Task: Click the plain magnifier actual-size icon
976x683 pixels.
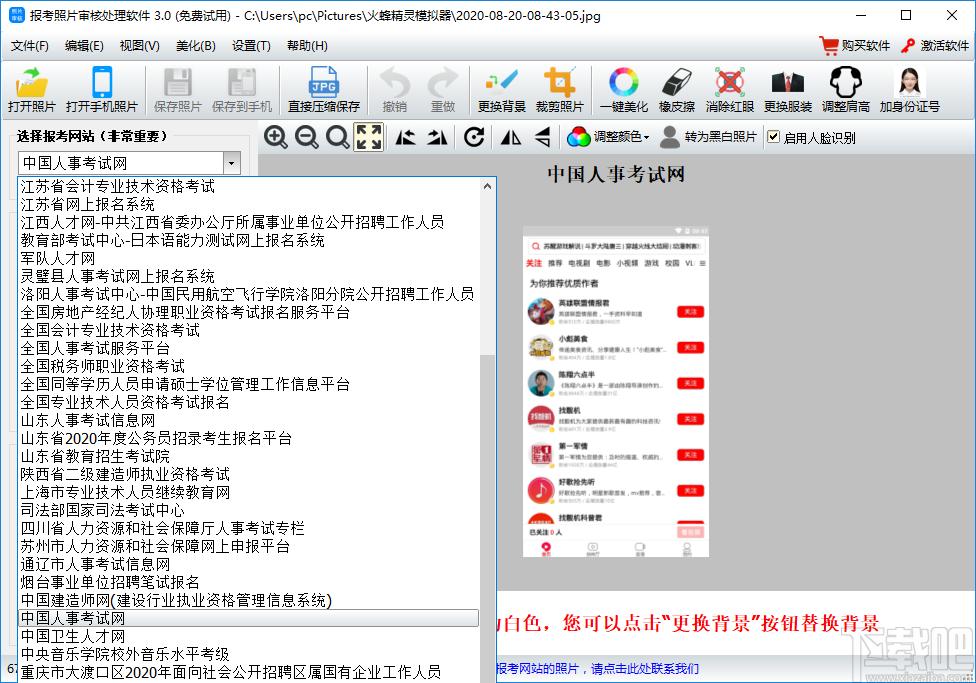Action: [337, 136]
